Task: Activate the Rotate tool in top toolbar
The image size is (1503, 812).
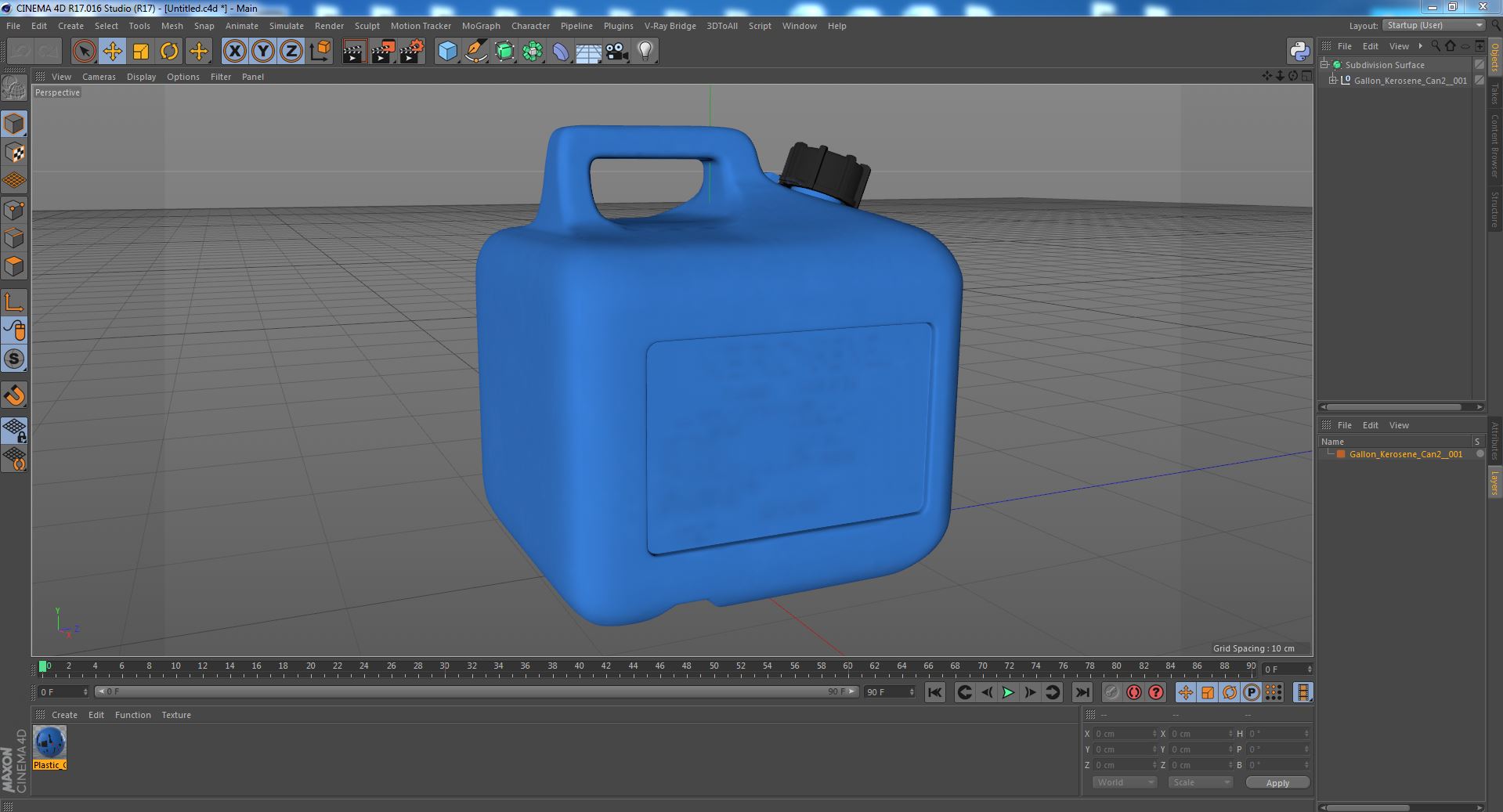Action: pyautogui.click(x=169, y=52)
